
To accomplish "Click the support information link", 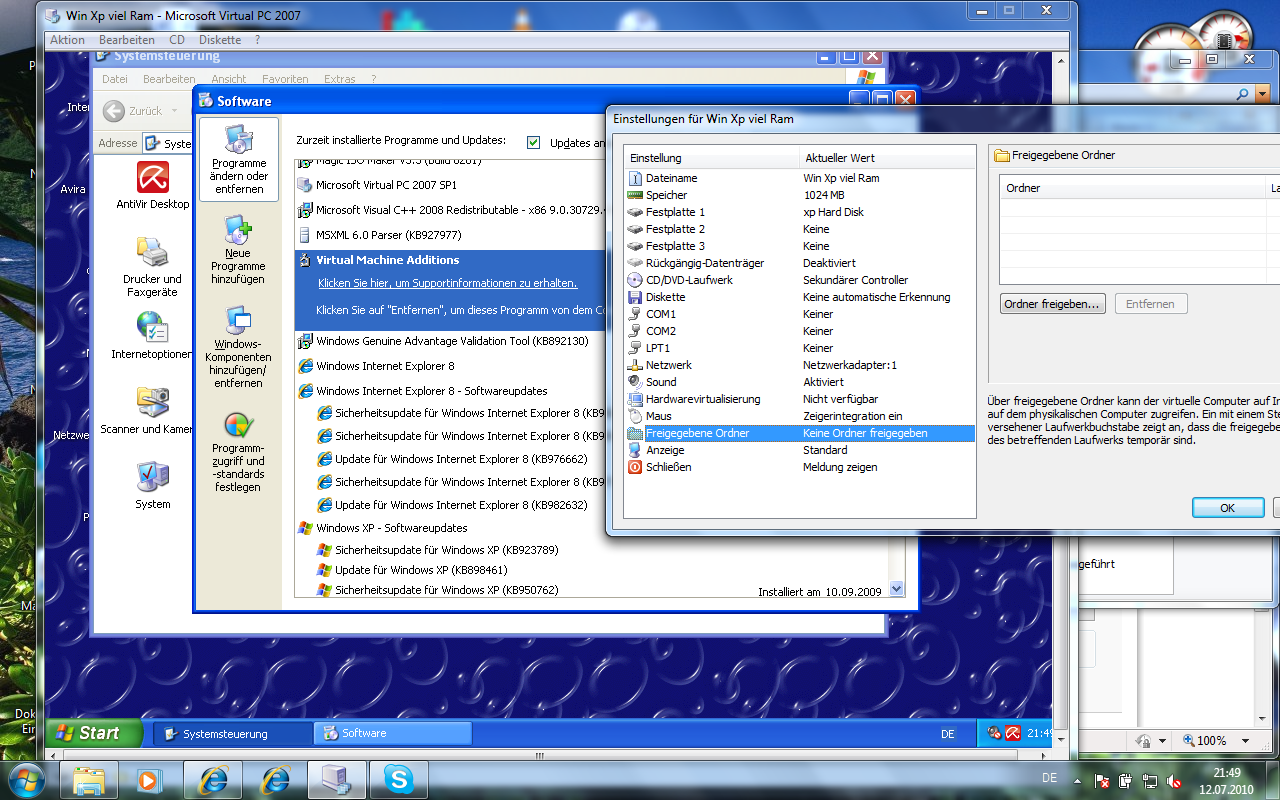I will click(x=447, y=283).
